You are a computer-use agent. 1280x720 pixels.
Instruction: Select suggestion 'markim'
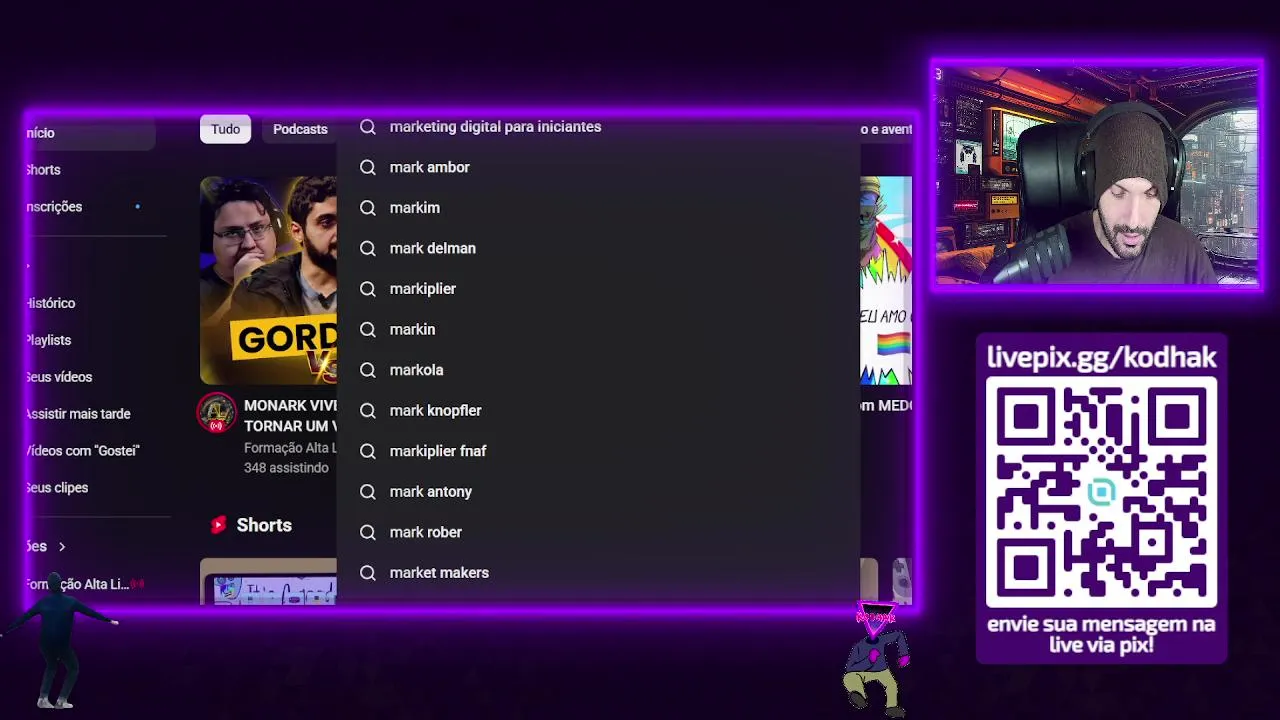click(598, 208)
